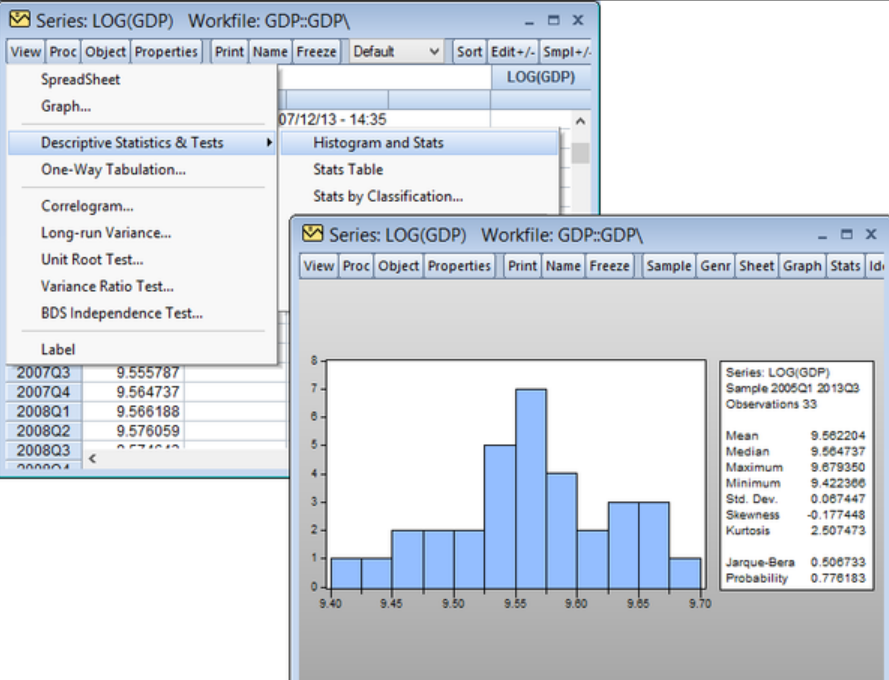
Task: Click the Sample toolbar button
Action: (x=669, y=266)
